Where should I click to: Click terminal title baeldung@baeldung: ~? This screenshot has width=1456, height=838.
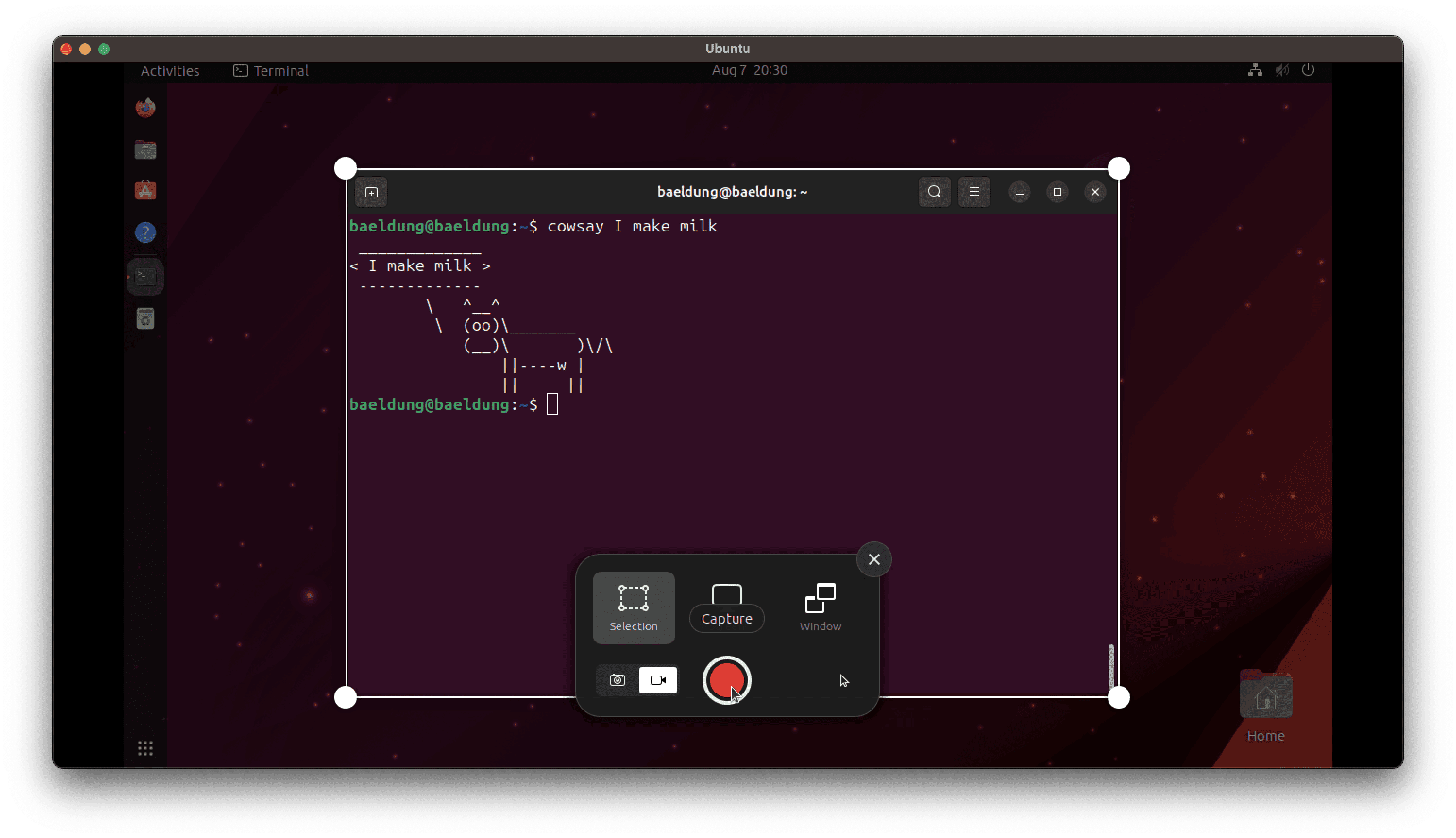coord(732,192)
